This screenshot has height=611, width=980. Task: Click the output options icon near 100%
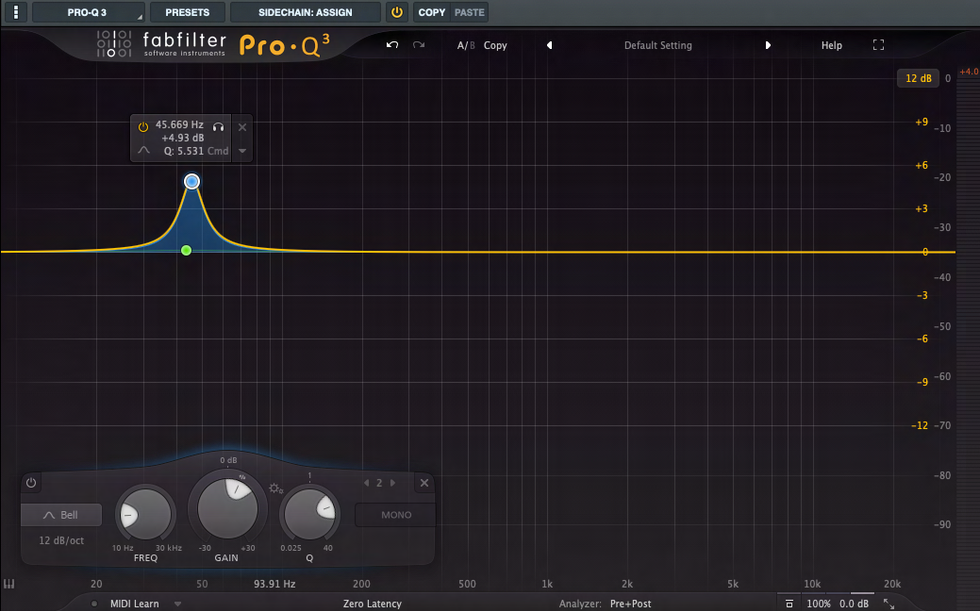pyautogui.click(x=789, y=604)
